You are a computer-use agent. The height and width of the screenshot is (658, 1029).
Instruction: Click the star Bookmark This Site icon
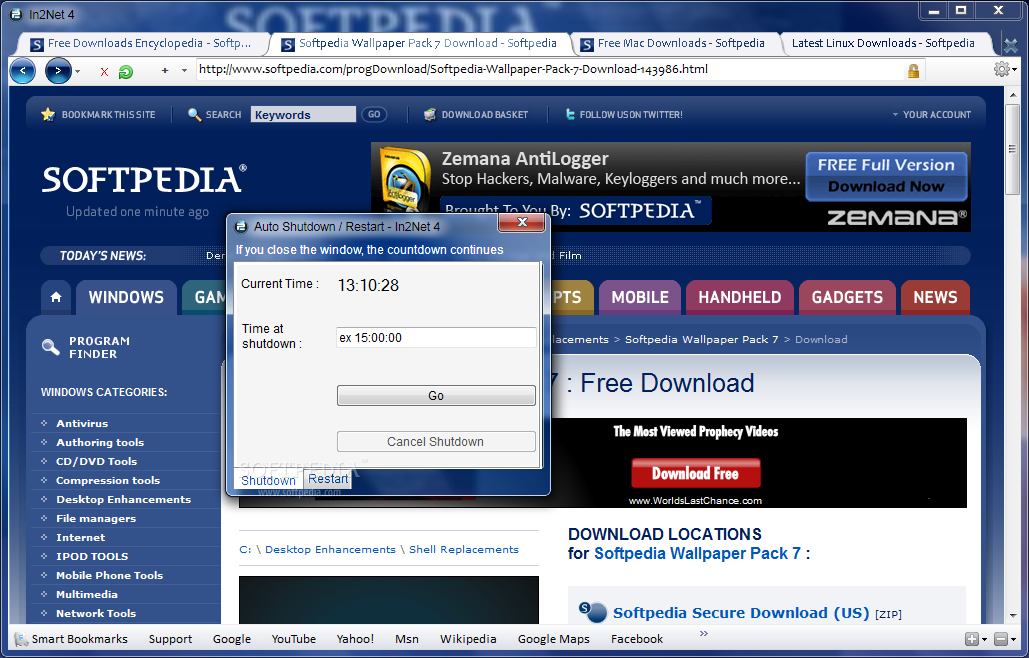pos(48,115)
